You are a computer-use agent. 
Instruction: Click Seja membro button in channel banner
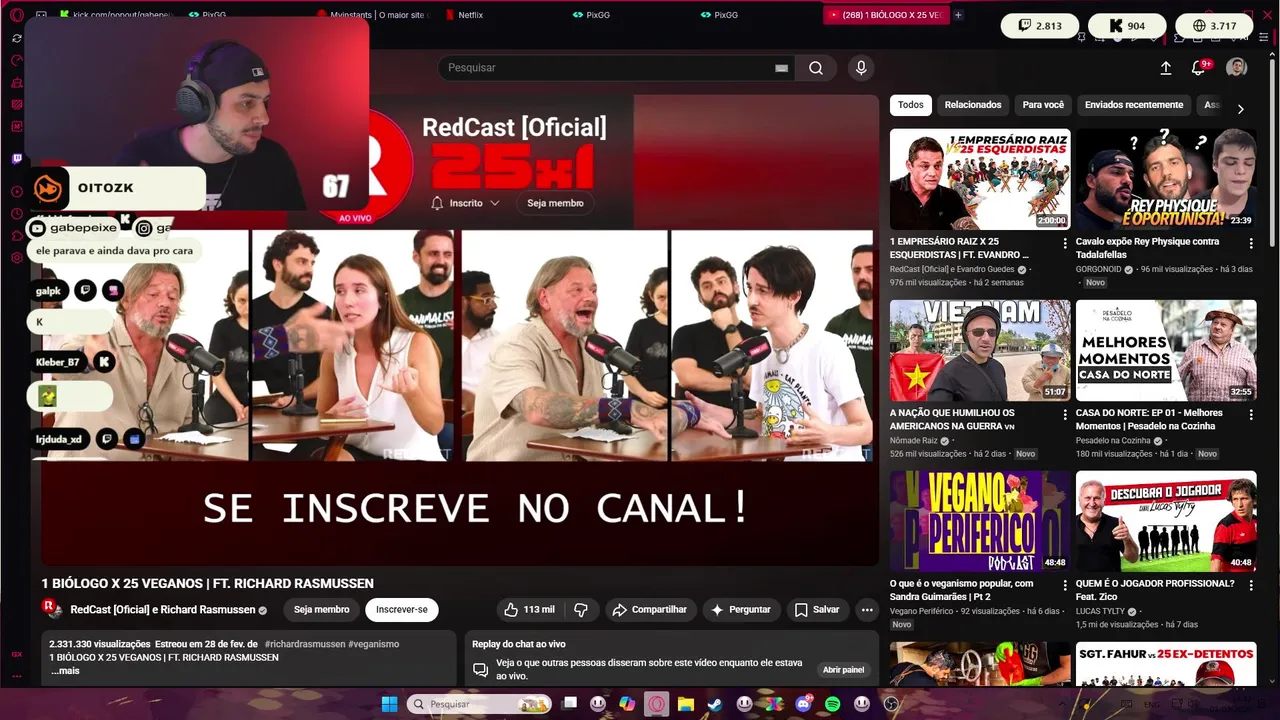tap(556, 203)
